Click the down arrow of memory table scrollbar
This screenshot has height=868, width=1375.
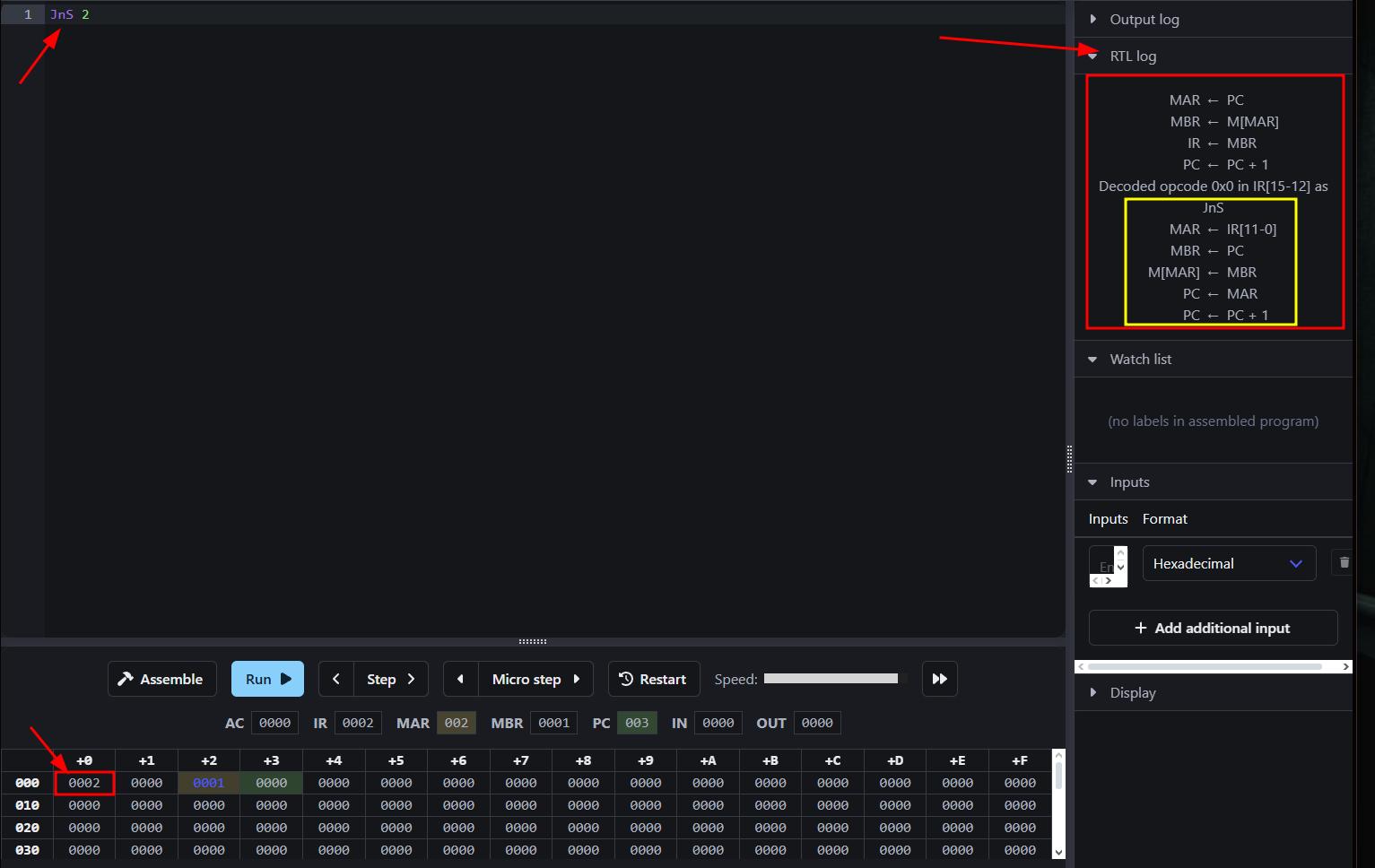1058,852
